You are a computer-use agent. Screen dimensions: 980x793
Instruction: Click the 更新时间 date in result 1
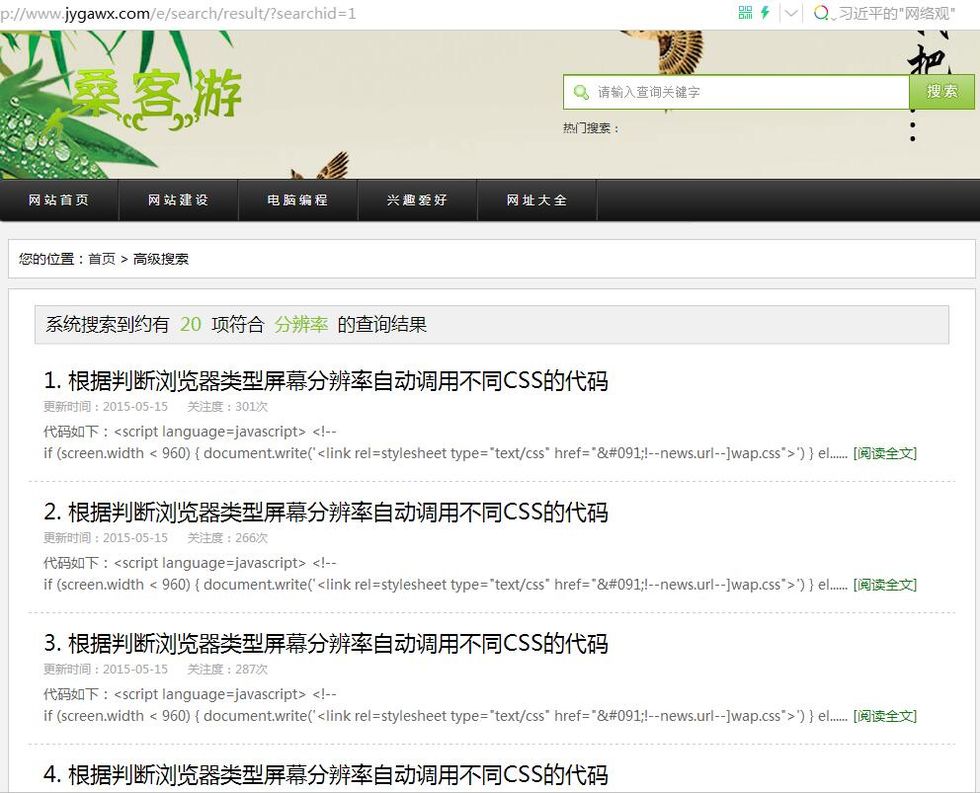point(106,407)
